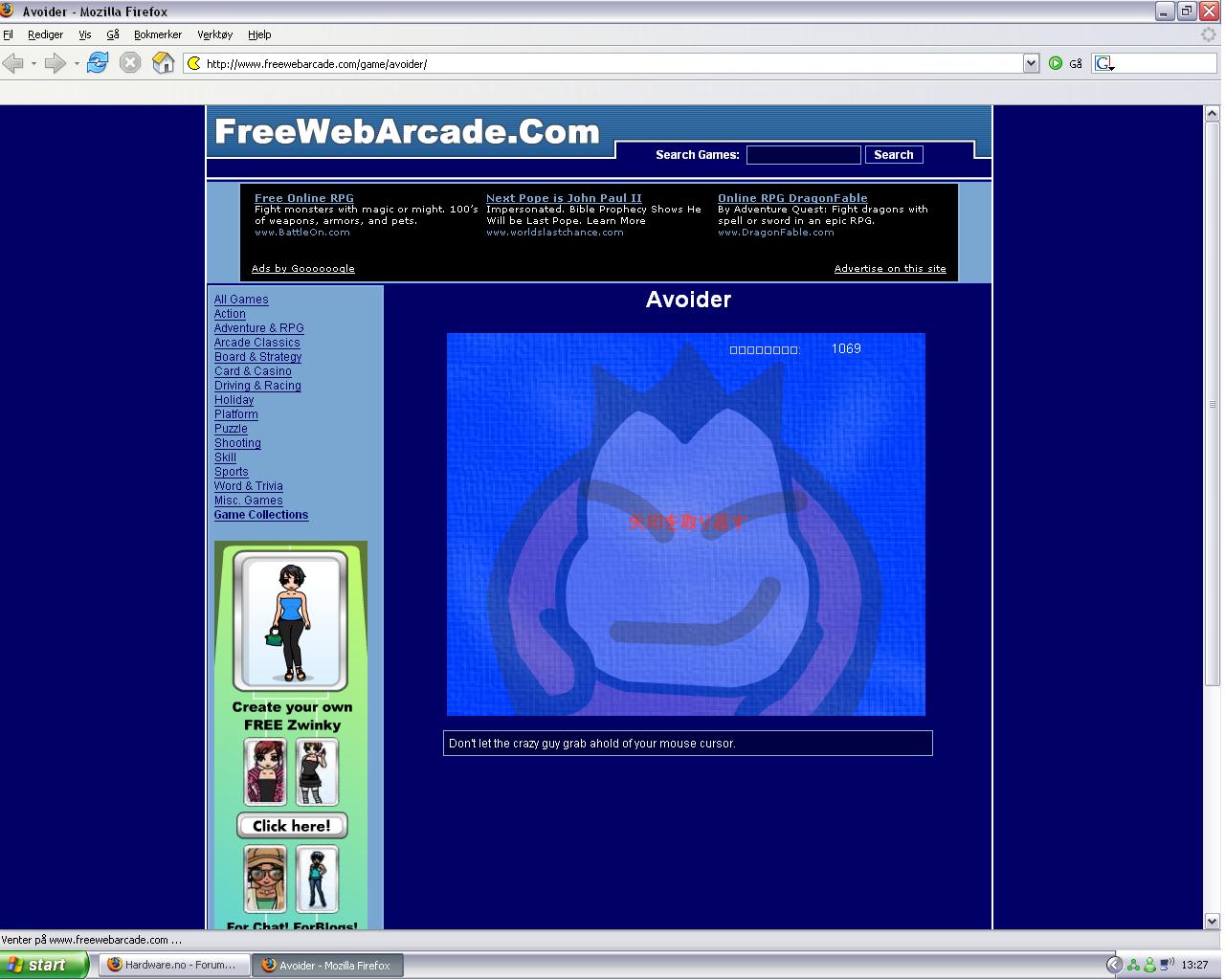The image size is (1225, 980).
Task: Open the Arcade Classics link
Action: [257, 343]
